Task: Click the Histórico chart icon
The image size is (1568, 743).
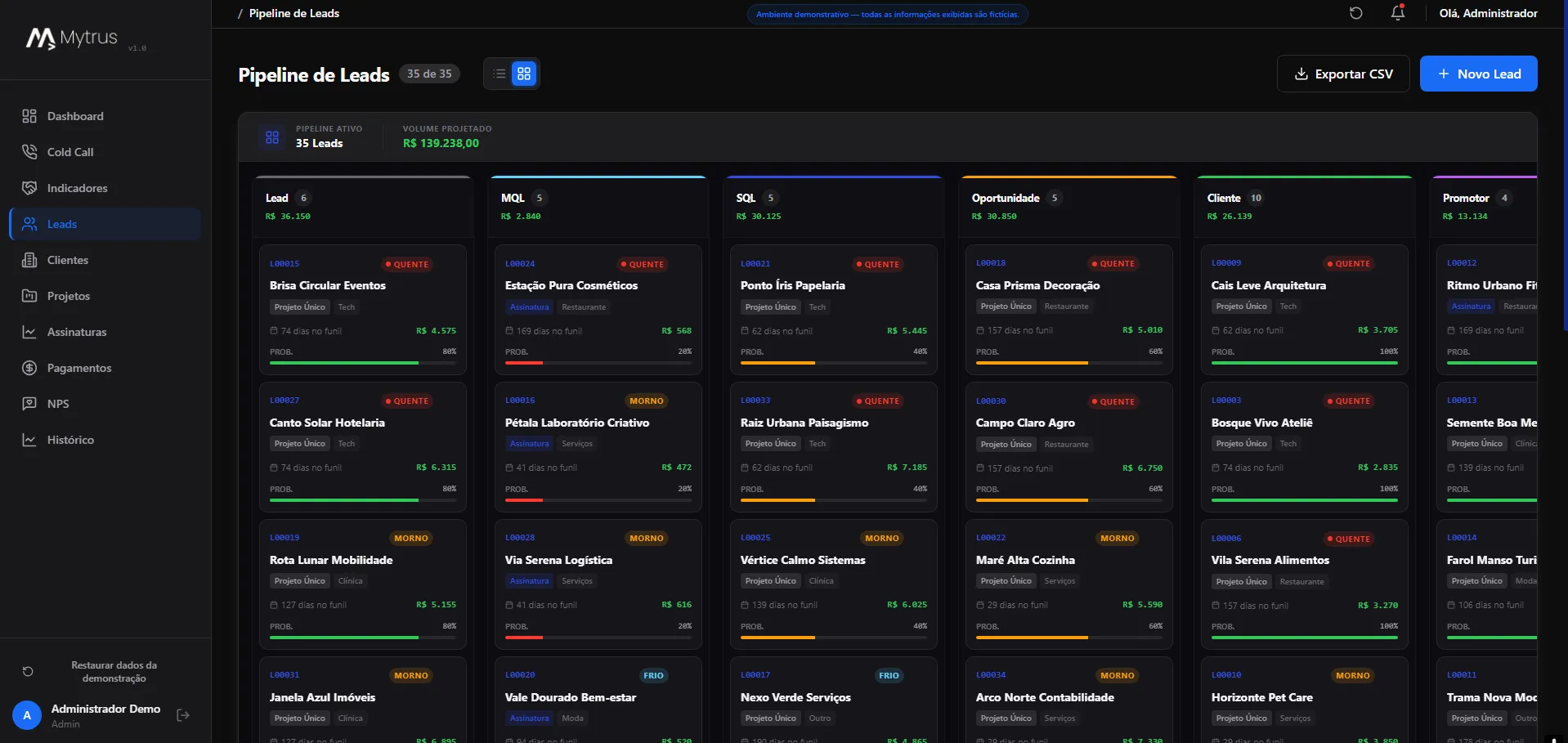Action: (29, 440)
